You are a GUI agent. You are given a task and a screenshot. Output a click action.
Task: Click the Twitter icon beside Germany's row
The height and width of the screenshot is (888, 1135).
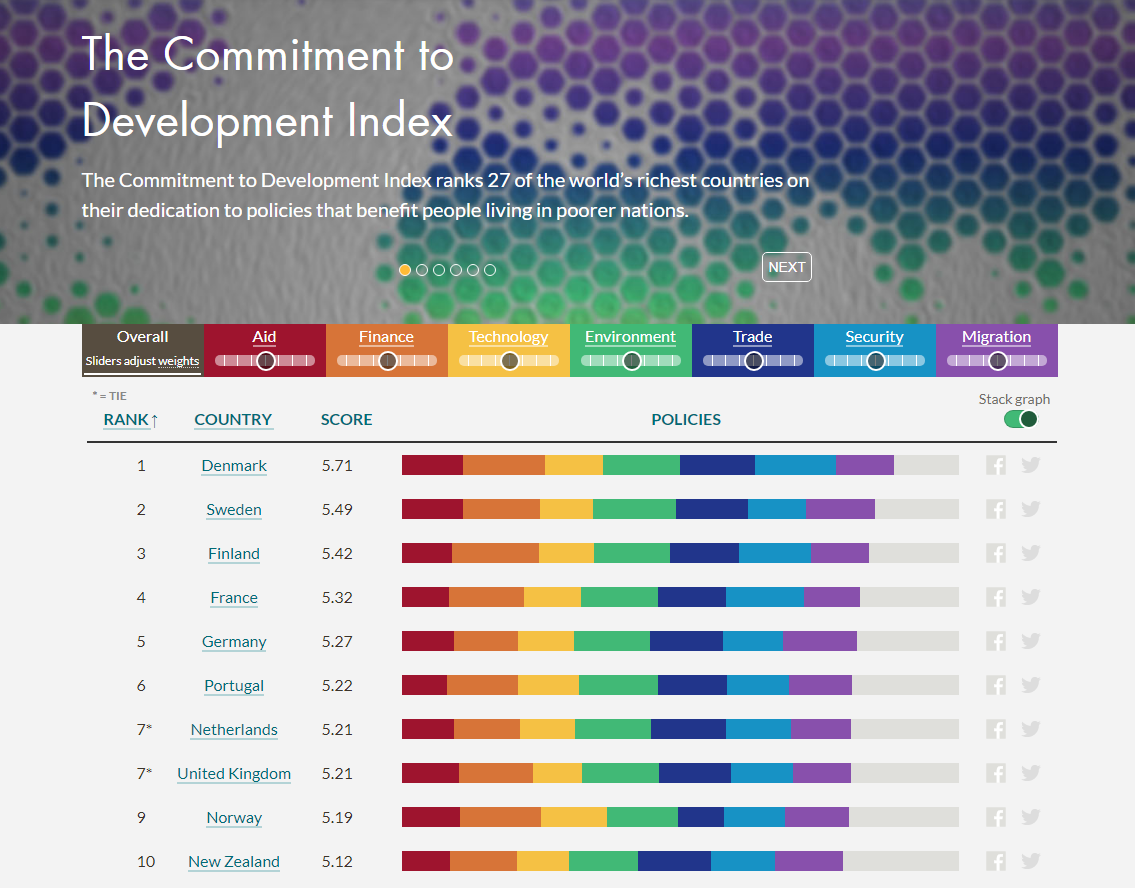coord(1030,640)
